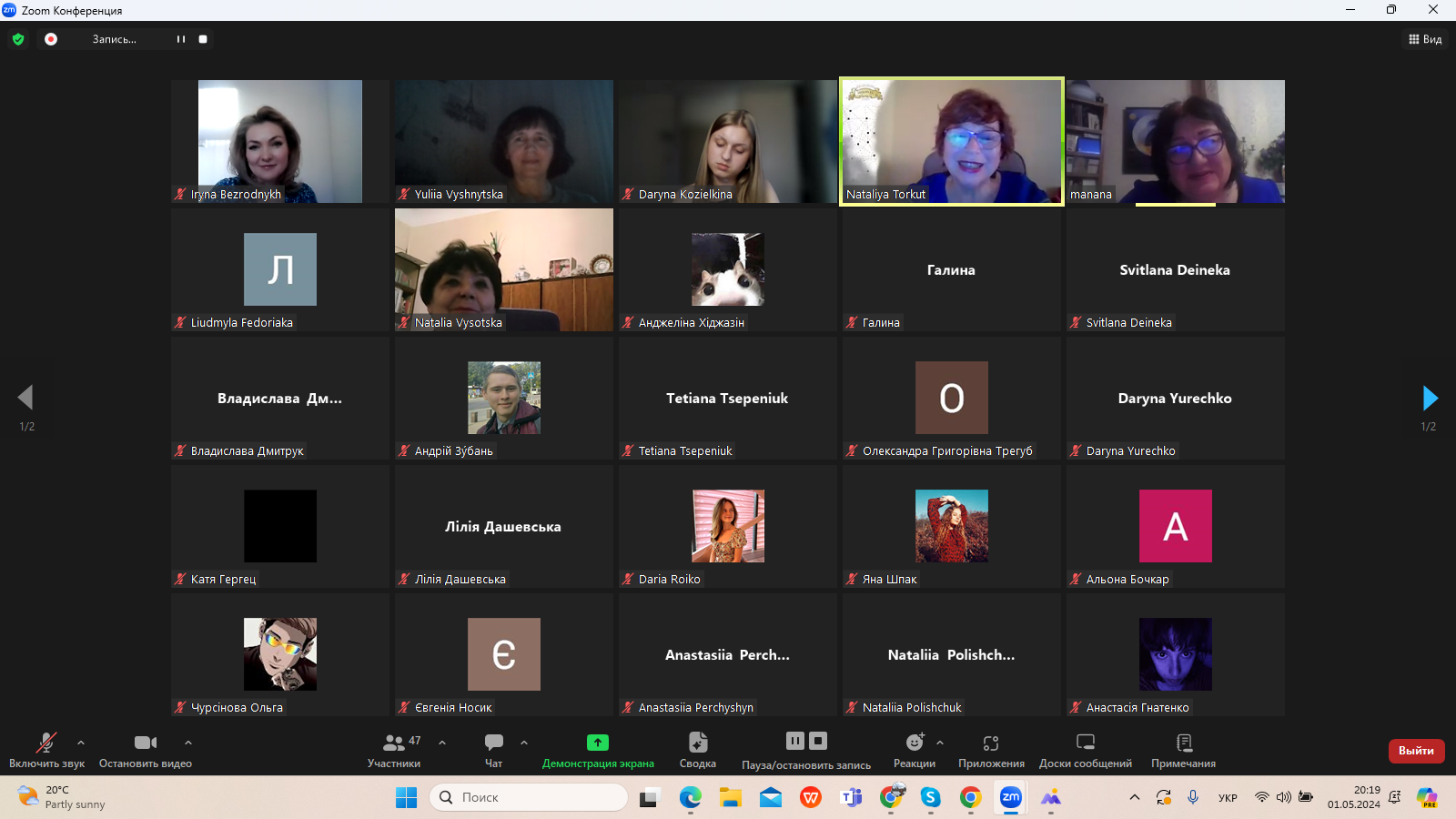Open the Notes (Примечания) icon
Image resolution: width=1456 pixels, height=819 pixels.
tap(1183, 743)
